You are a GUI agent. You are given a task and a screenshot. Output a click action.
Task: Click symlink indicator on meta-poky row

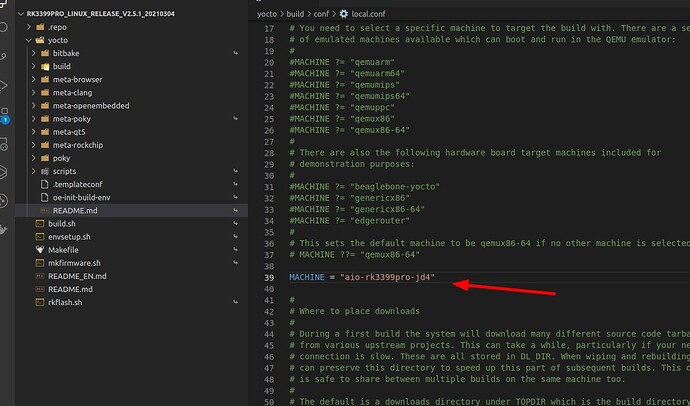(235, 119)
